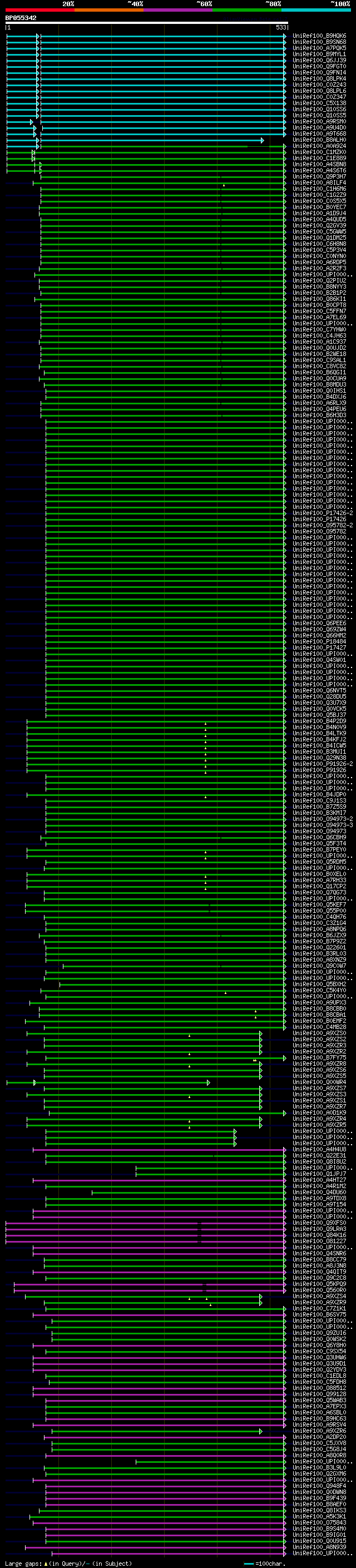Click the white query bar spanning 1 to 533

click(x=147, y=22)
